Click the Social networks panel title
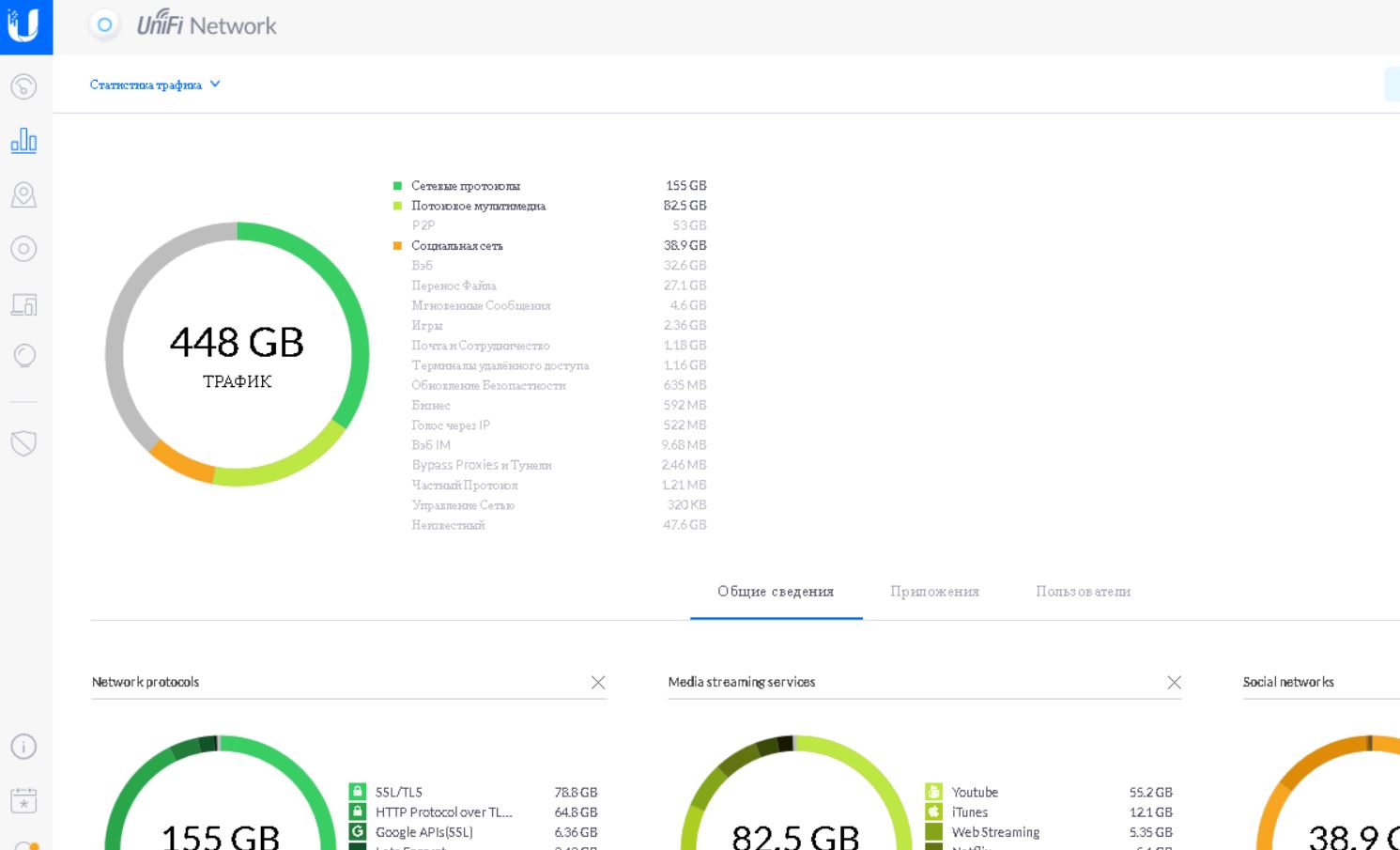The image size is (1400, 850). (1288, 682)
